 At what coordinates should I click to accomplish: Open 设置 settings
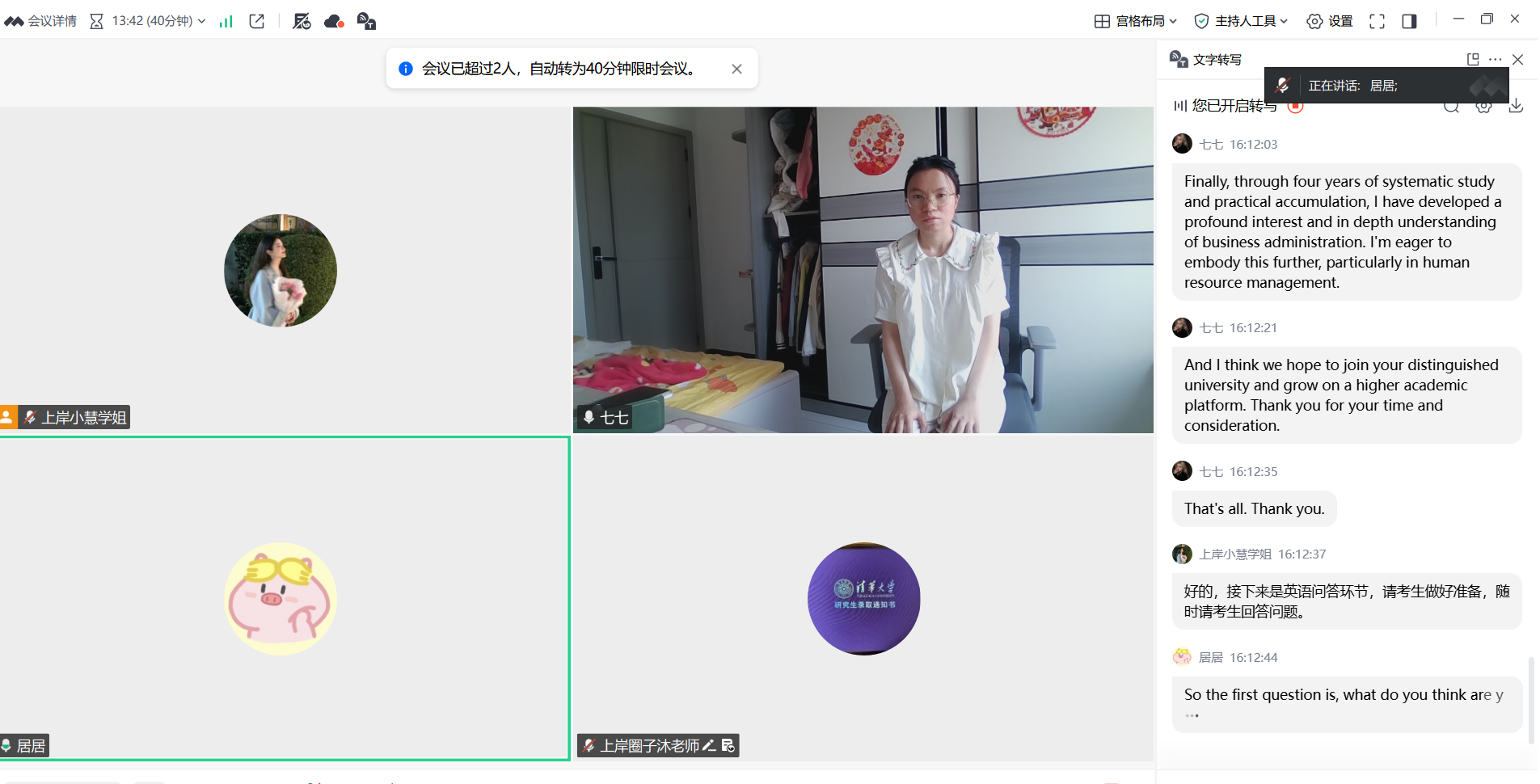(x=1330, y=21)
